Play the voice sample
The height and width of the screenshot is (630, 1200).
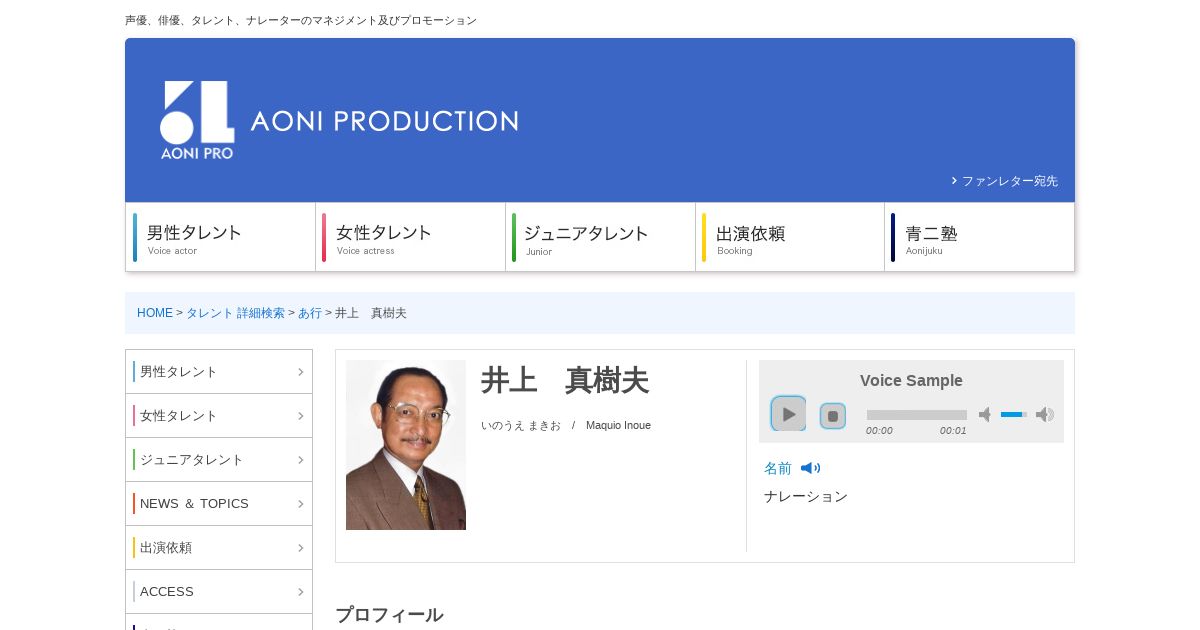tap(788, 414)
